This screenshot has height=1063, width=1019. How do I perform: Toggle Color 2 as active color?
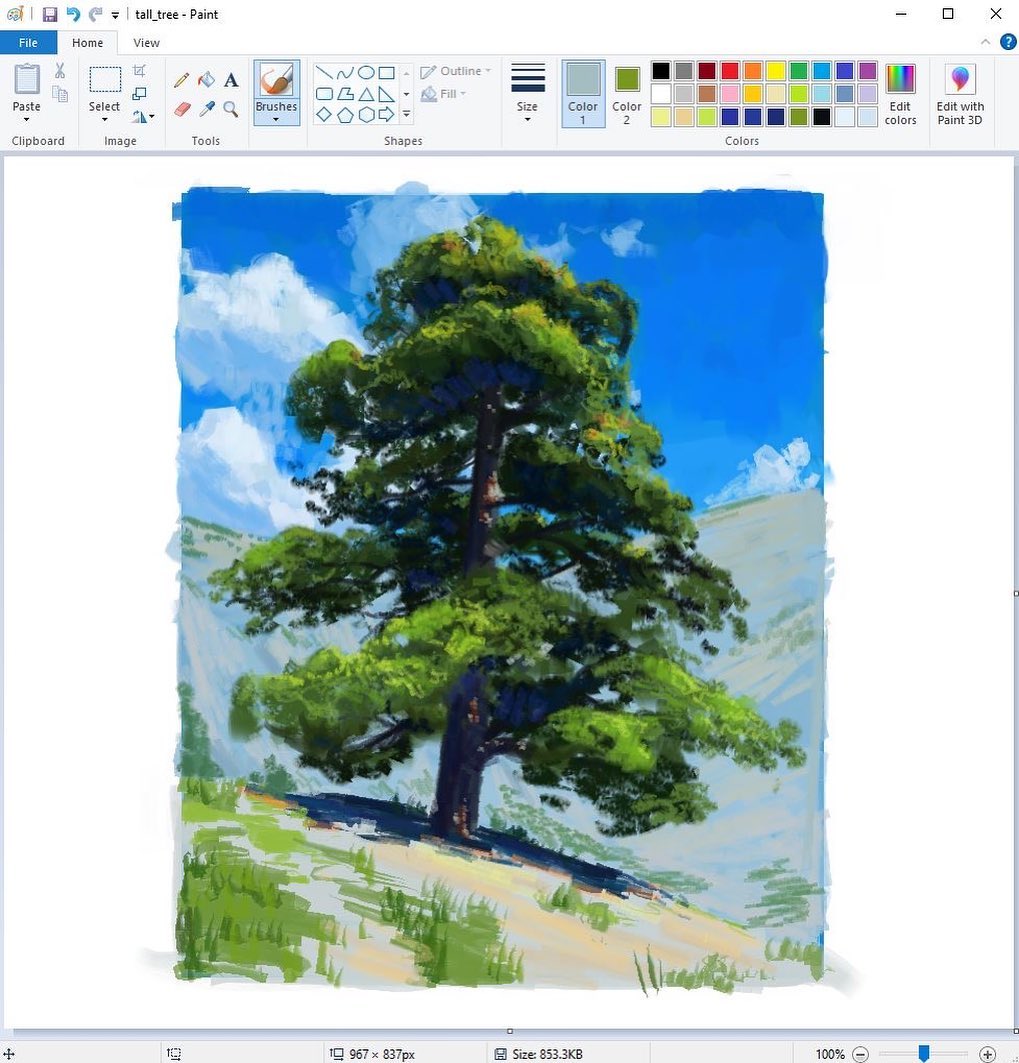coord(626,94)
